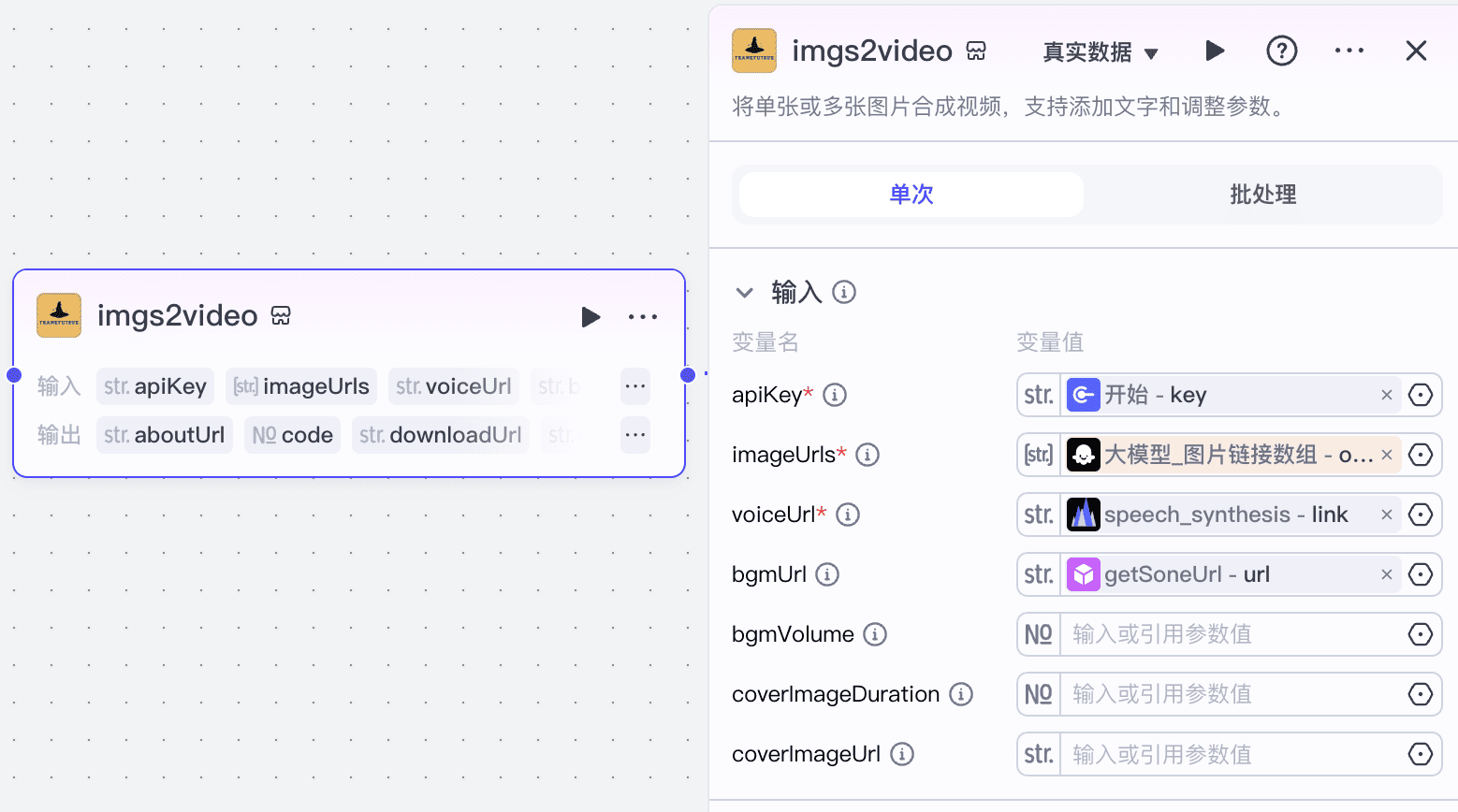Open the panel header ellipsis menu

(x=1349, y=51)
